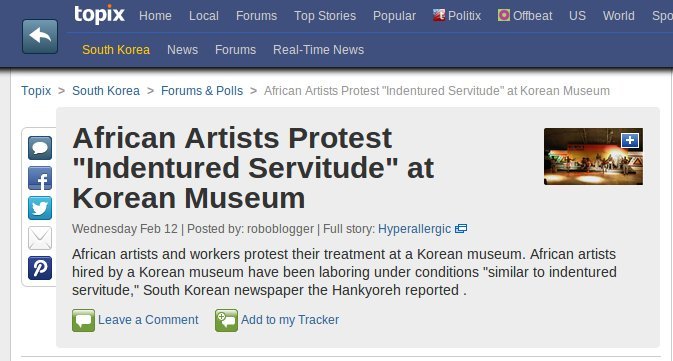Open the museum performance thumbnail image
Image resolution: width=673 pixels, height=361 pixels.
pyautogui.click(x=593, y=157)
